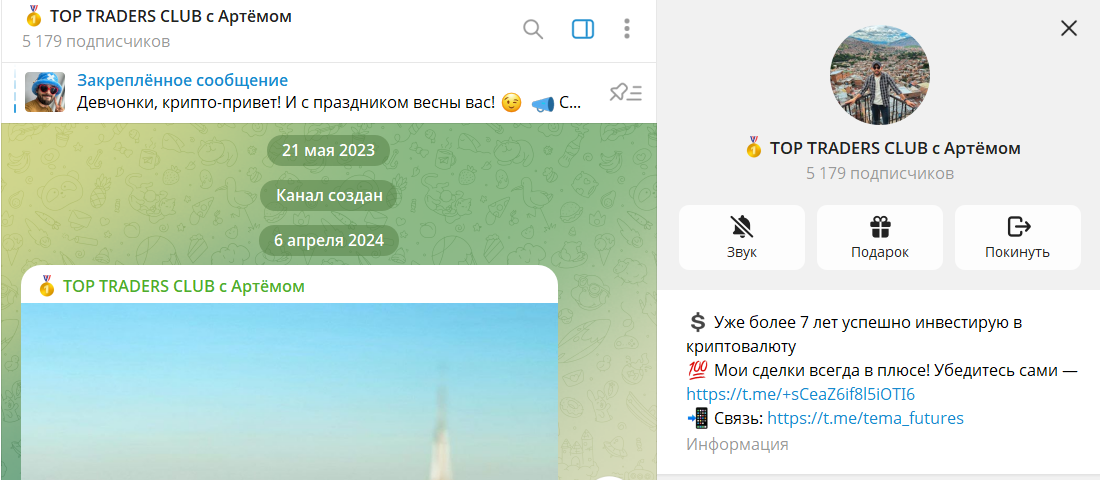Open the channel profile photo
The image size is (1100, 480).
pyautogui.click(x=880, y=76)
